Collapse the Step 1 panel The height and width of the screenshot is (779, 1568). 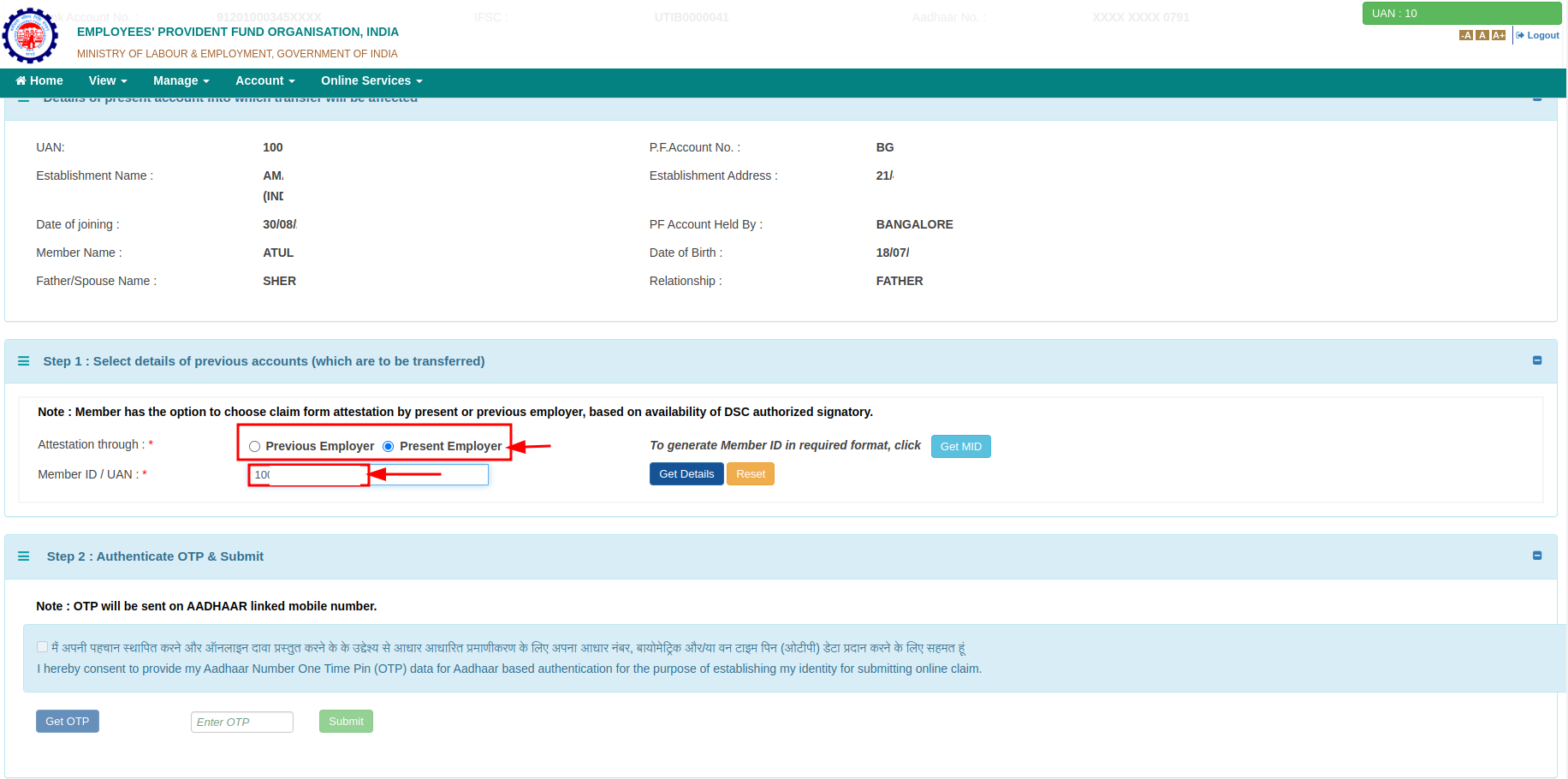coord(1537,360)
